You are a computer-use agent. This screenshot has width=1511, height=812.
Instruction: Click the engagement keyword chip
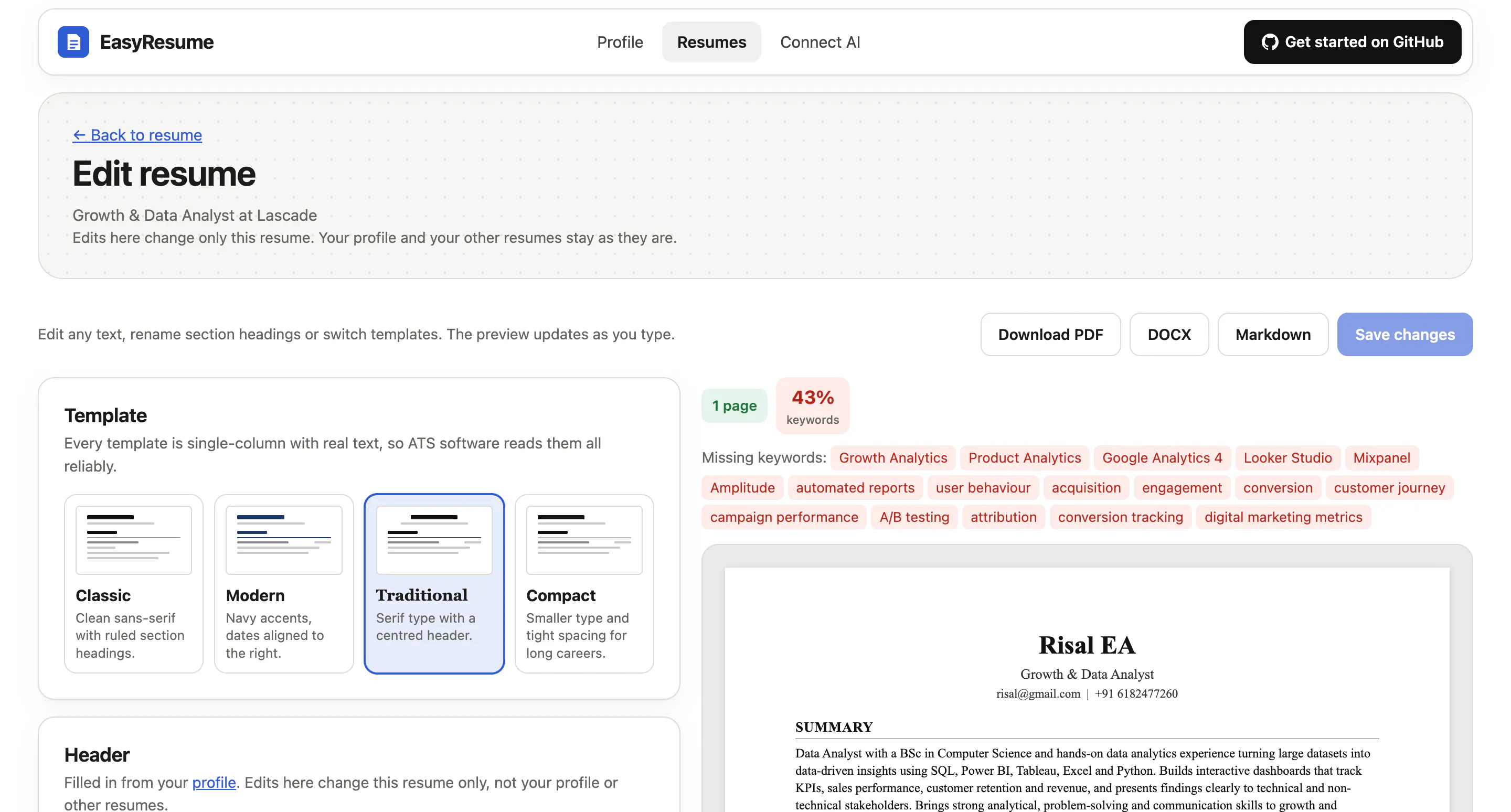click(x=1182, y=487)
